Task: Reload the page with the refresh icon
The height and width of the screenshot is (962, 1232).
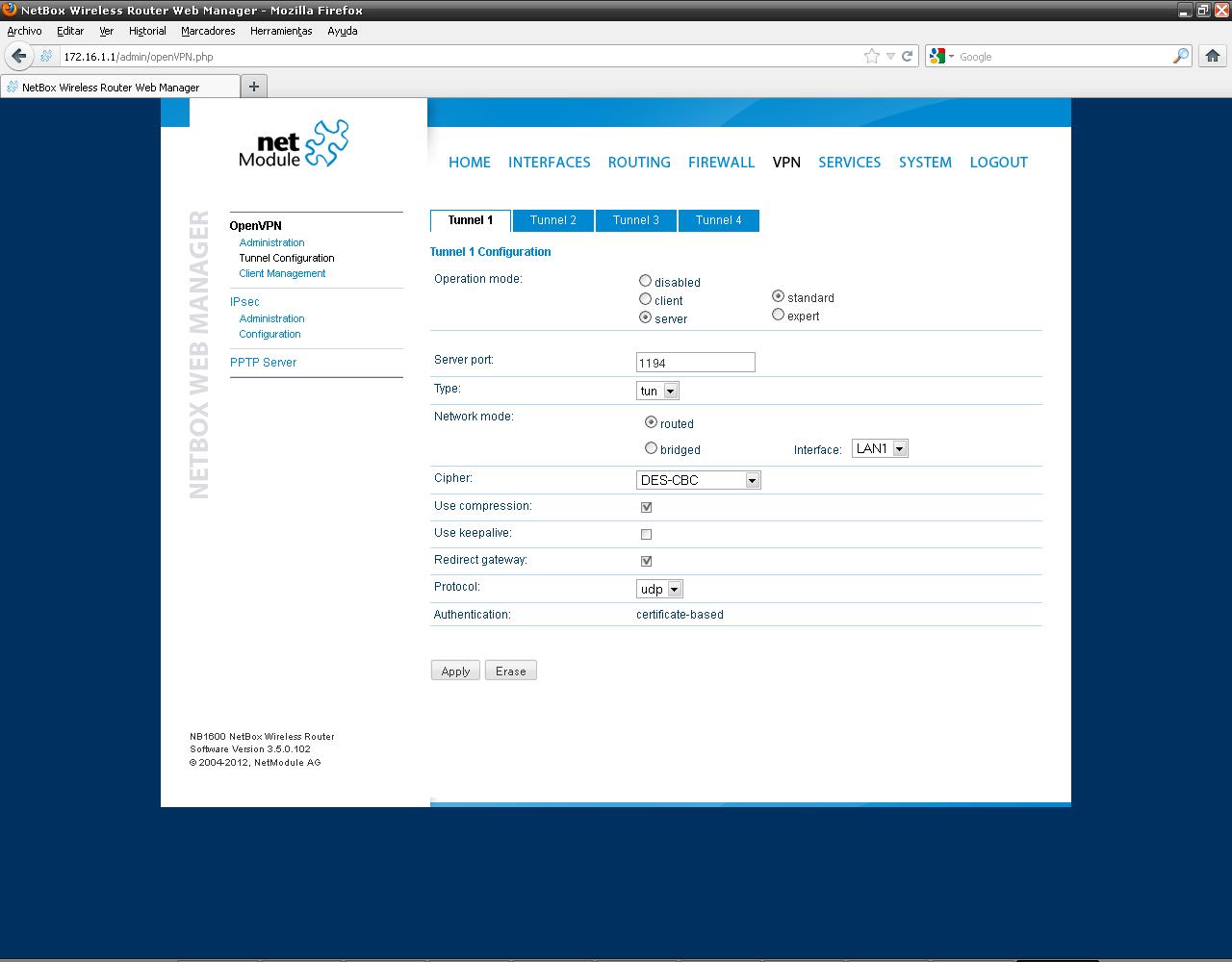Action: click(907, 56)
